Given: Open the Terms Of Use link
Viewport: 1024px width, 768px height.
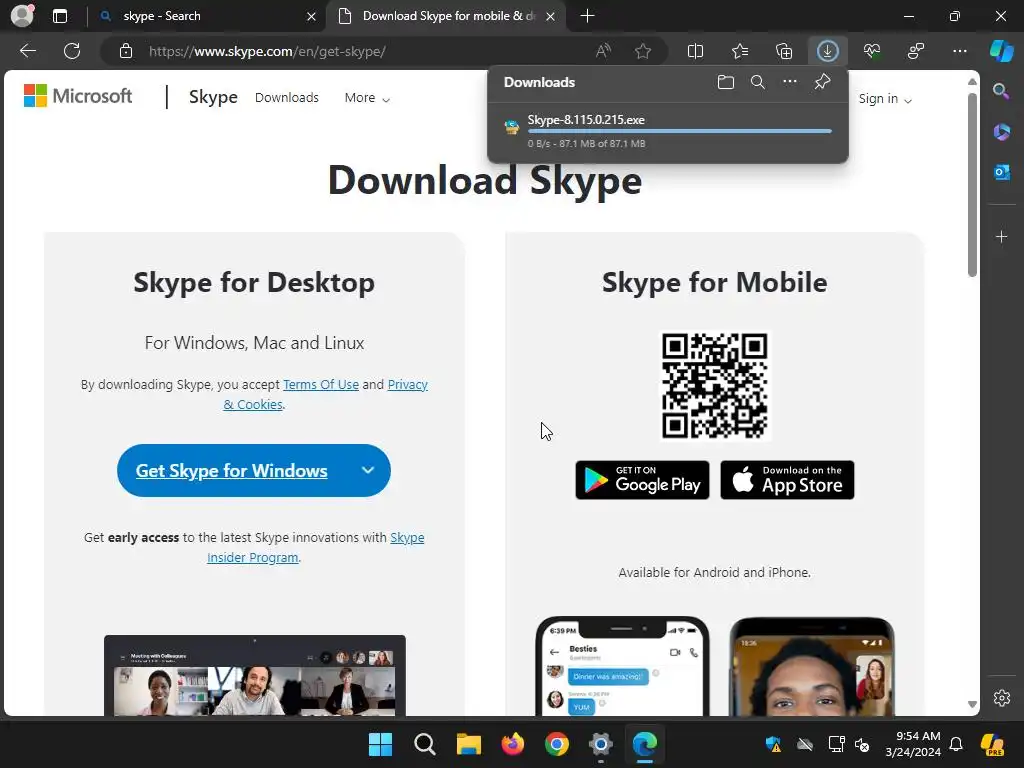Looking at the screenshot, I should [x=321, y=384].
